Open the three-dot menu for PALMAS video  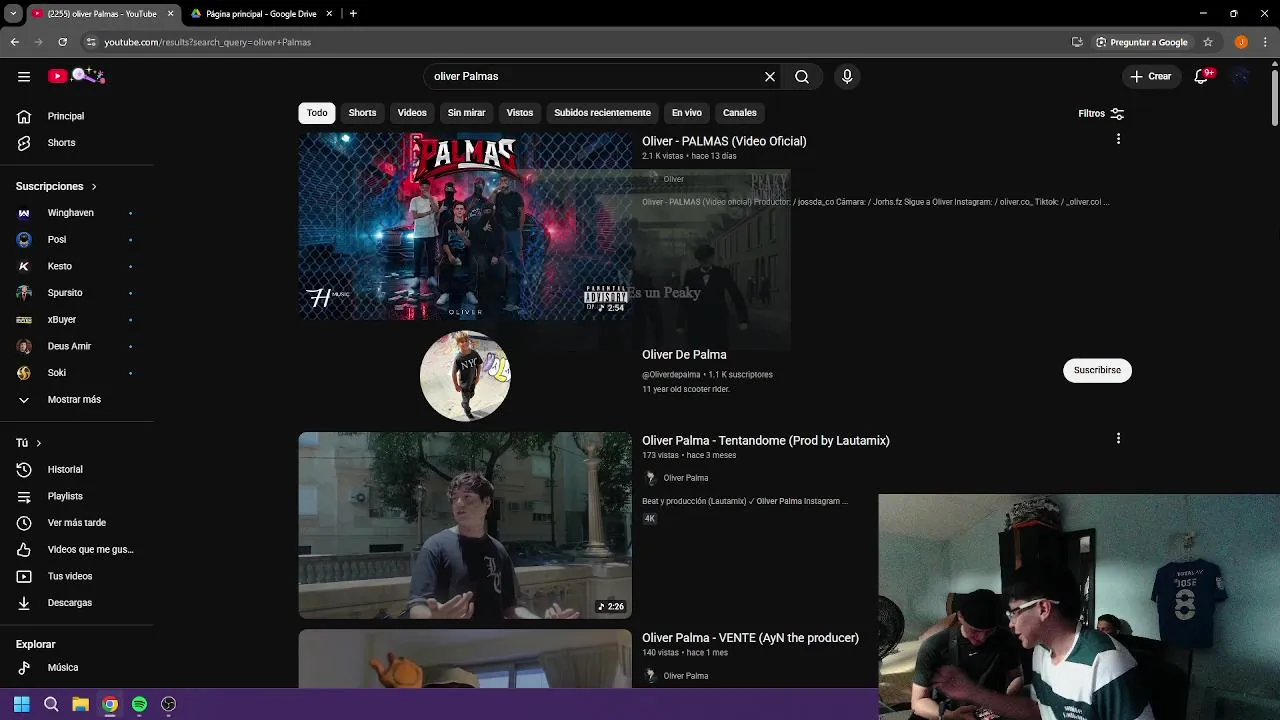click(1118, 139)
